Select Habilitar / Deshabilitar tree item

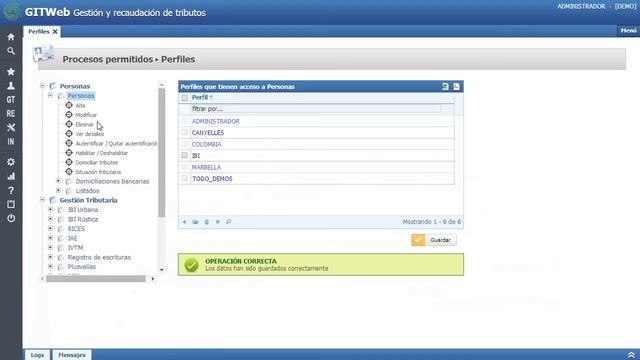pos(102,153)
